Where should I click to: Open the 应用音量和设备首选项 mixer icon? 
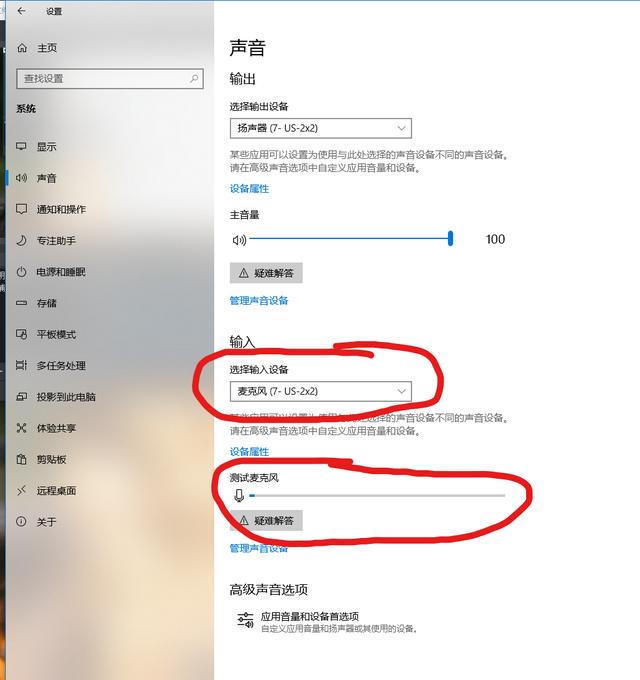(x=245, y=620)
